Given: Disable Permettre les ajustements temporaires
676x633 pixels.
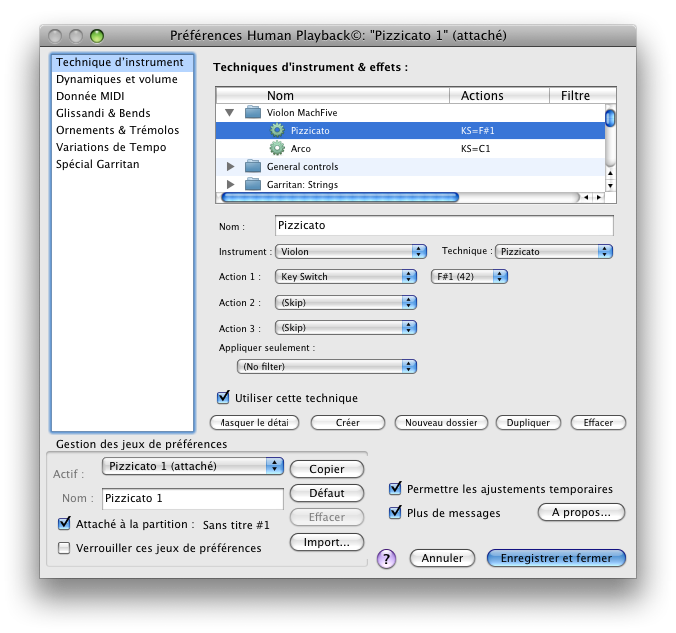Looking at the screenshot, I should (x=395, y=489).
